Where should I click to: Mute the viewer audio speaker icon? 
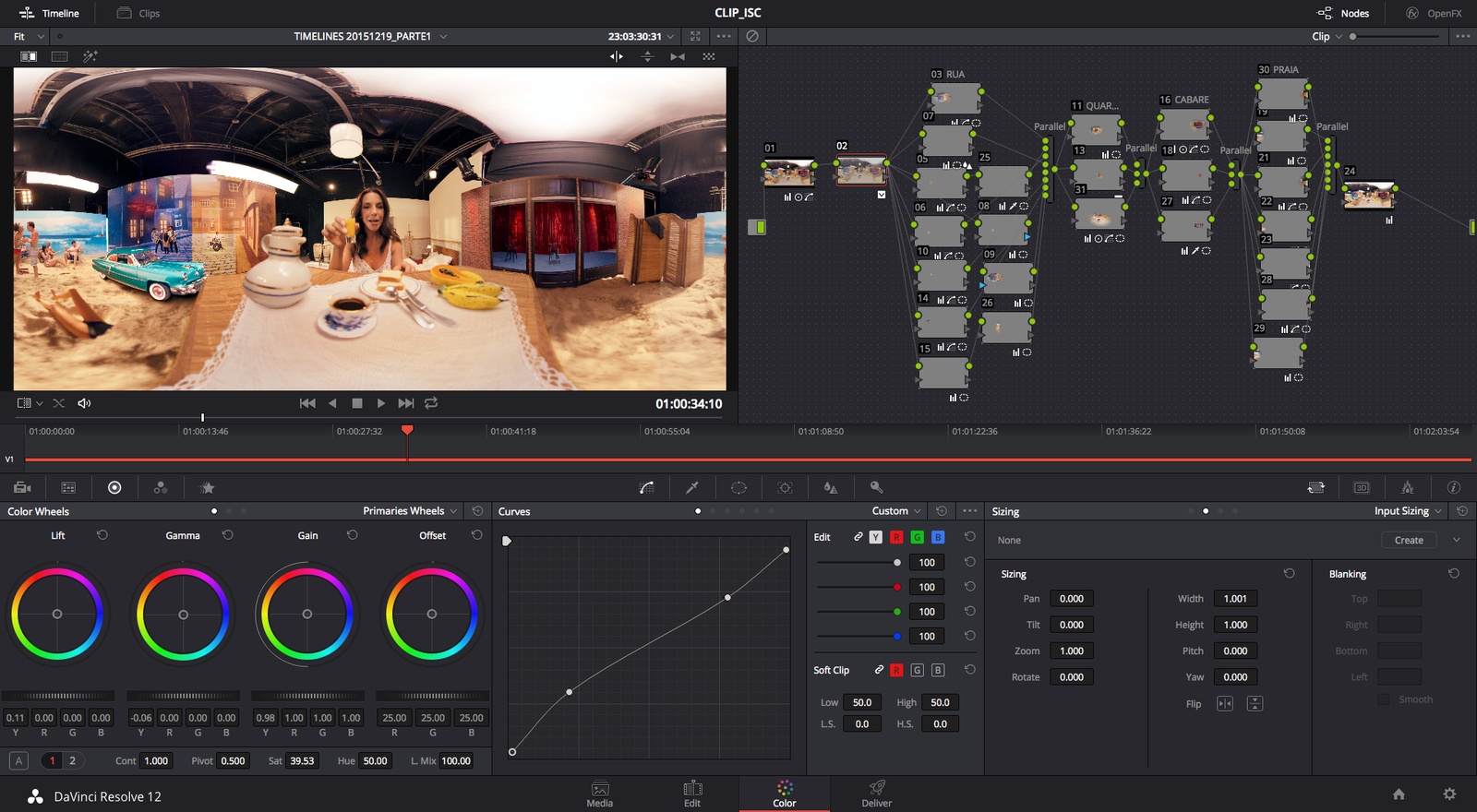tap(84, 403)
